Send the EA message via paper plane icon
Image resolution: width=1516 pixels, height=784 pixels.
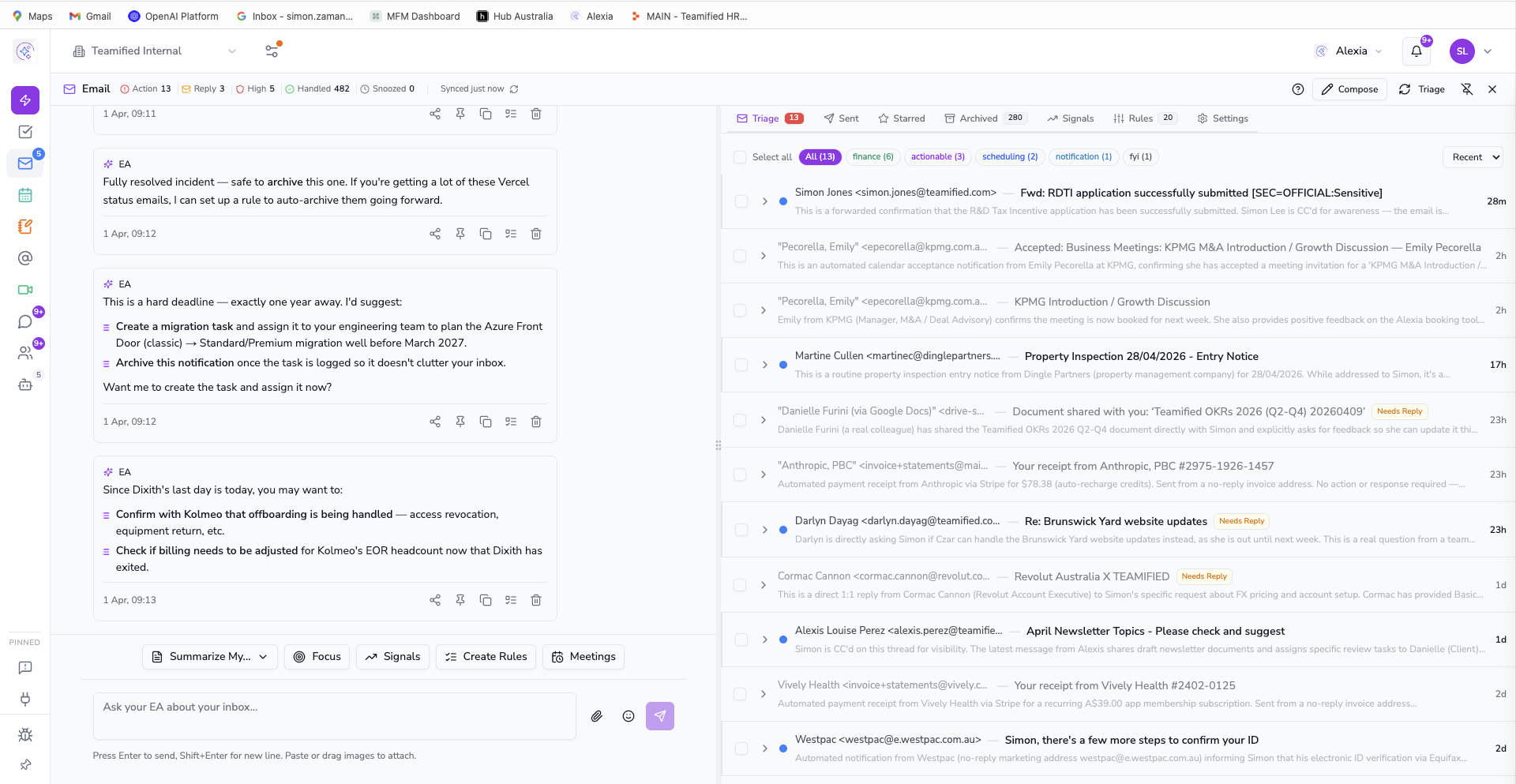click(x=660, y=716)
